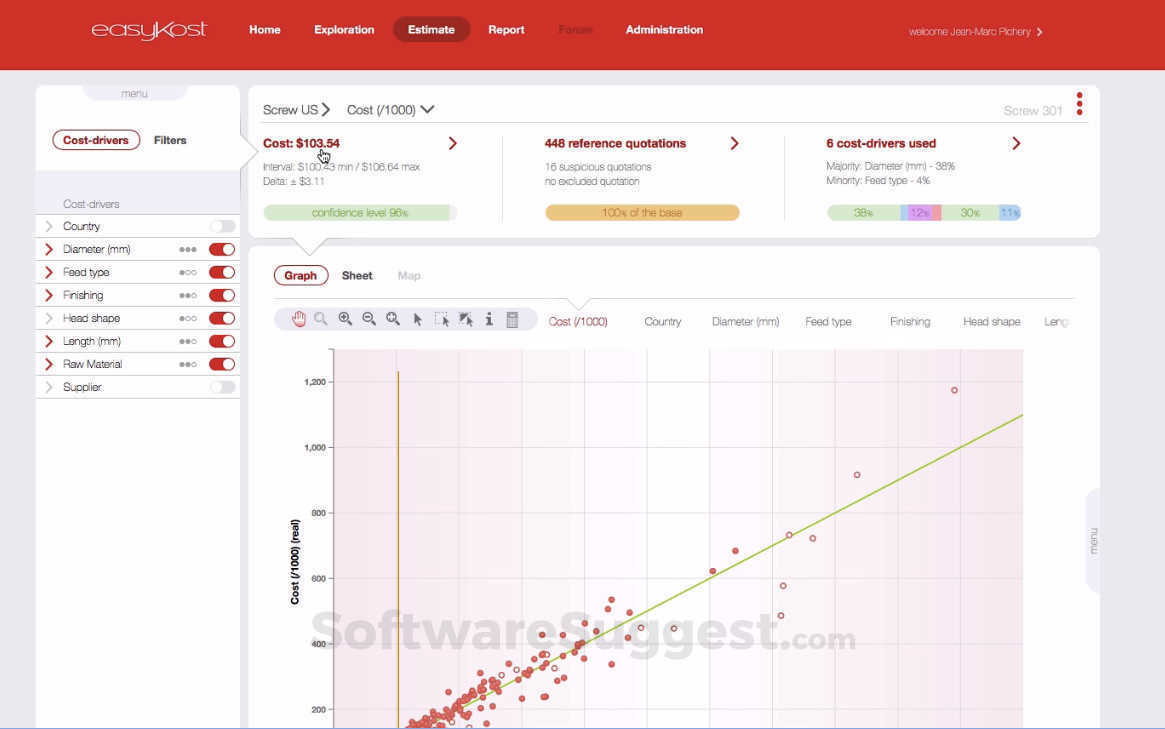
Task: Click the zoom in magnifier icon
Action: point(345,319)
